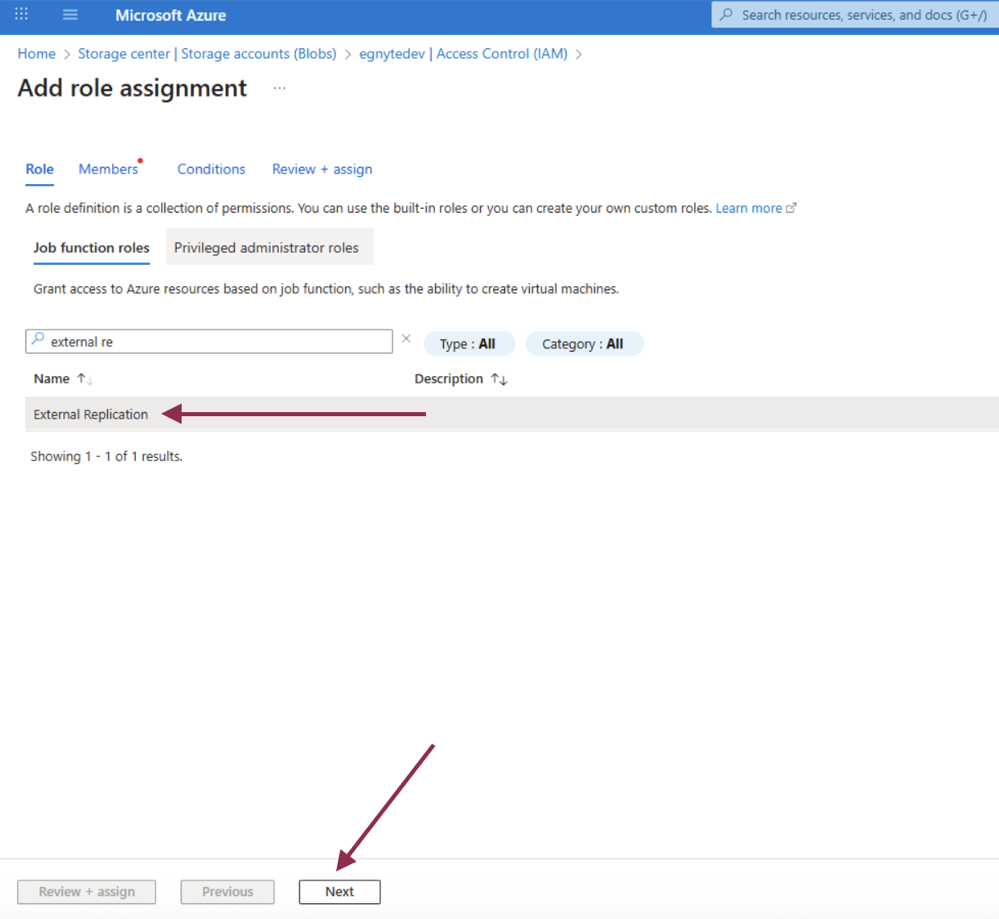Open the Category: All filter
The image size is (999, 919).
(584, 343)
